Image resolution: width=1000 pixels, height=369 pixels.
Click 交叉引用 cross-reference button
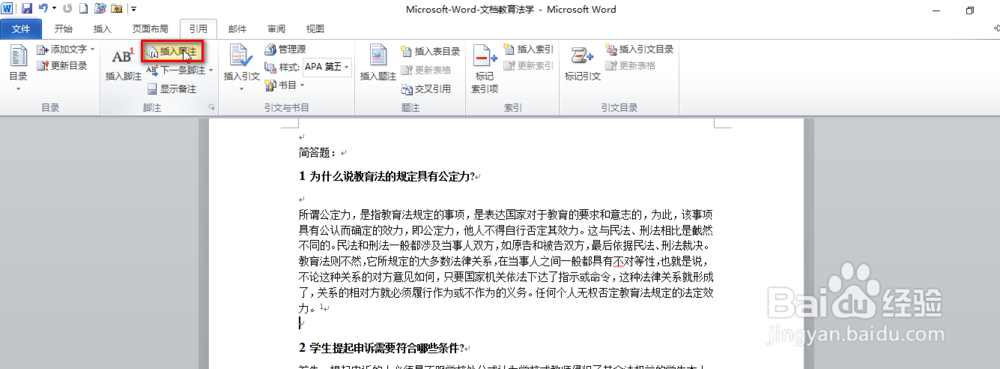[426, 89]
